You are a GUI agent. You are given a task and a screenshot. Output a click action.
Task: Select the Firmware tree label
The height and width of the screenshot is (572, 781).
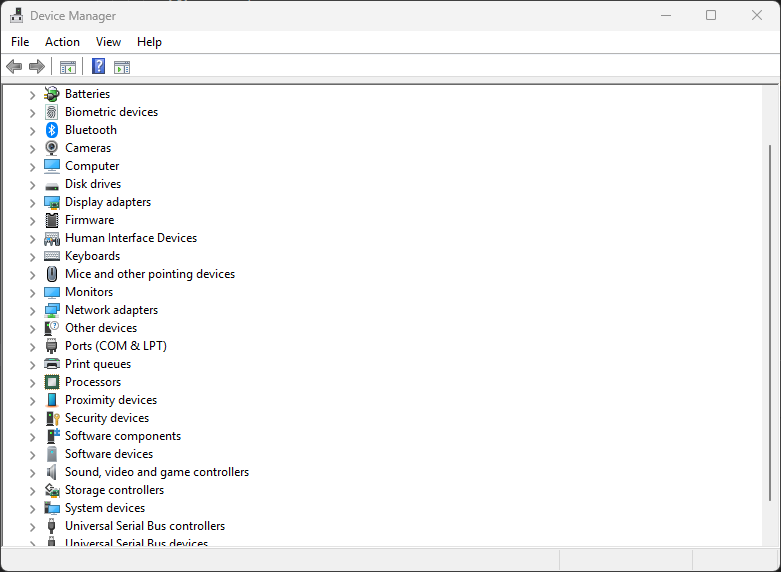point(90,220)
